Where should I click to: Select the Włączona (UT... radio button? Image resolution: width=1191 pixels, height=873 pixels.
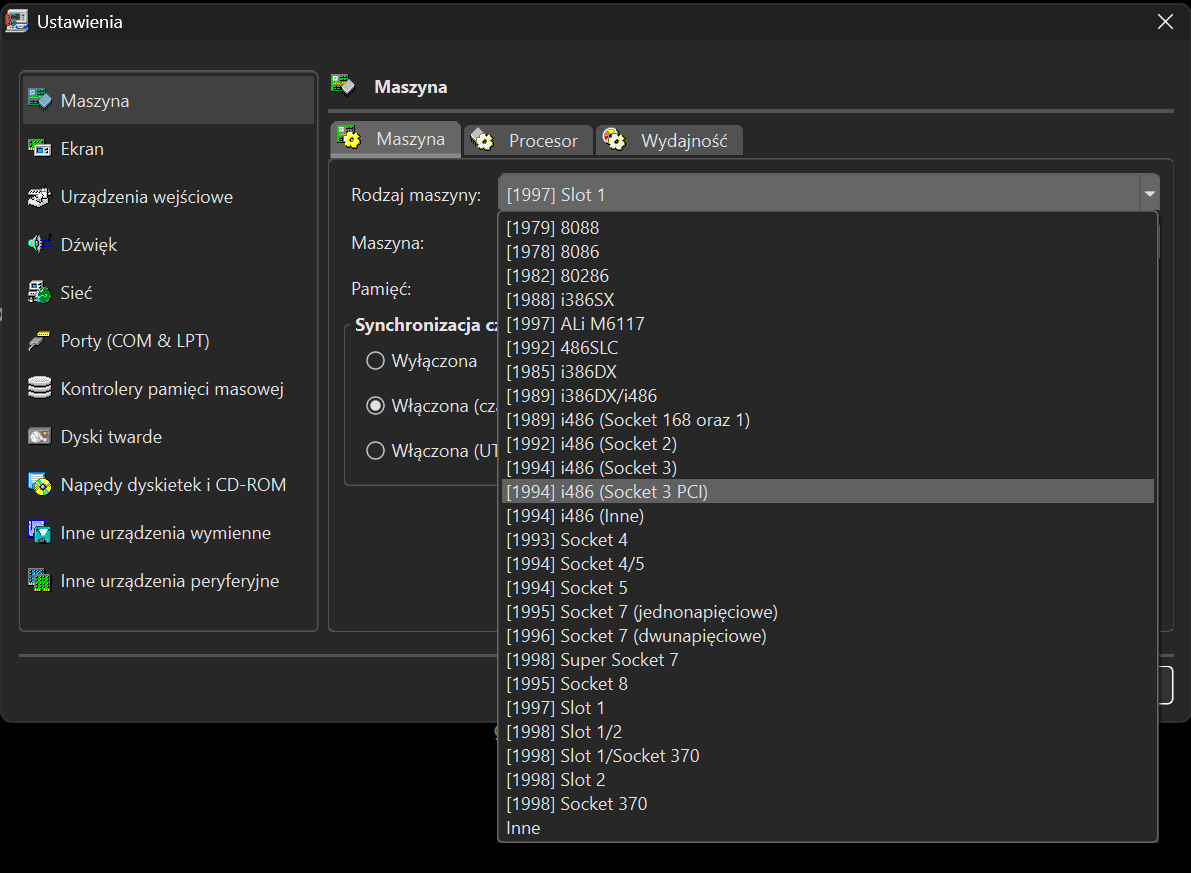point(375,451)
